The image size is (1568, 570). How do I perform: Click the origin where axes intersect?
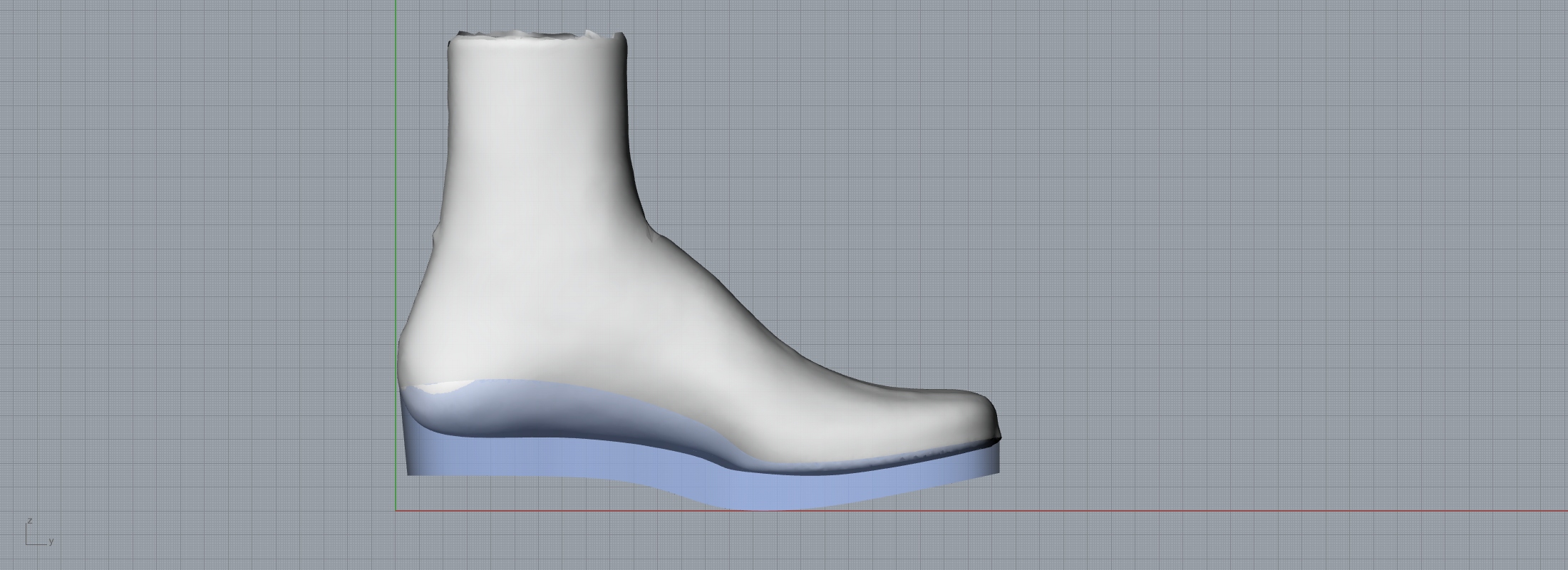pyautogui.click(x=396, y=511)
